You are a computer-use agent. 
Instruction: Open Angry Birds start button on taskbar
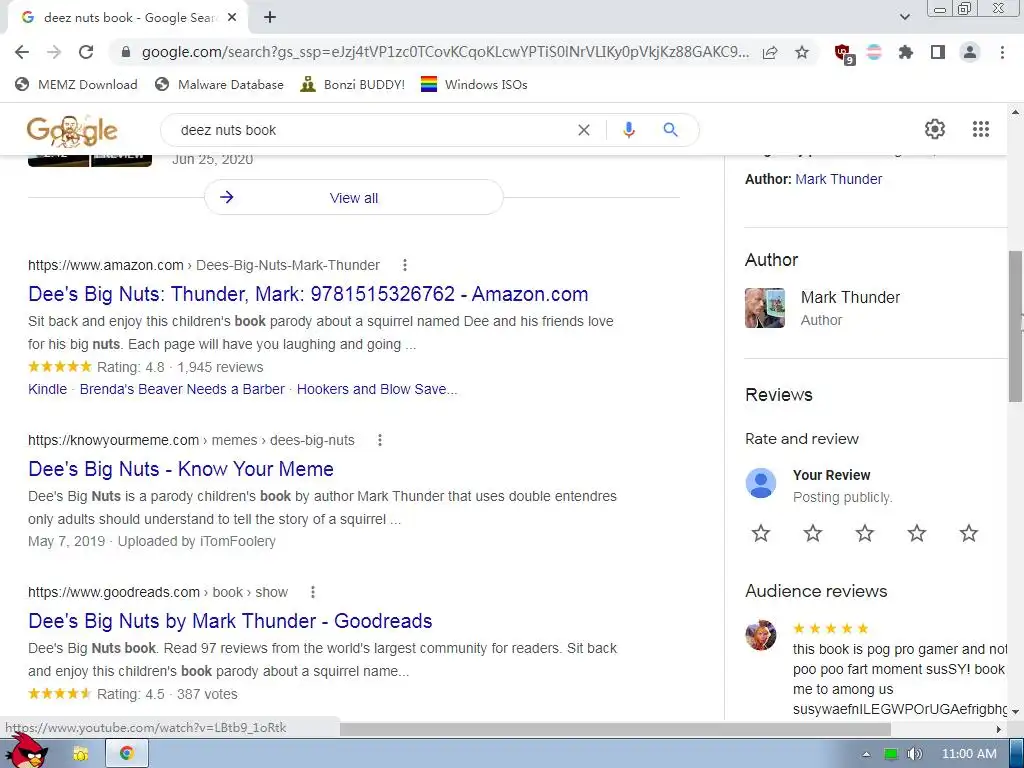coord(27,752)
